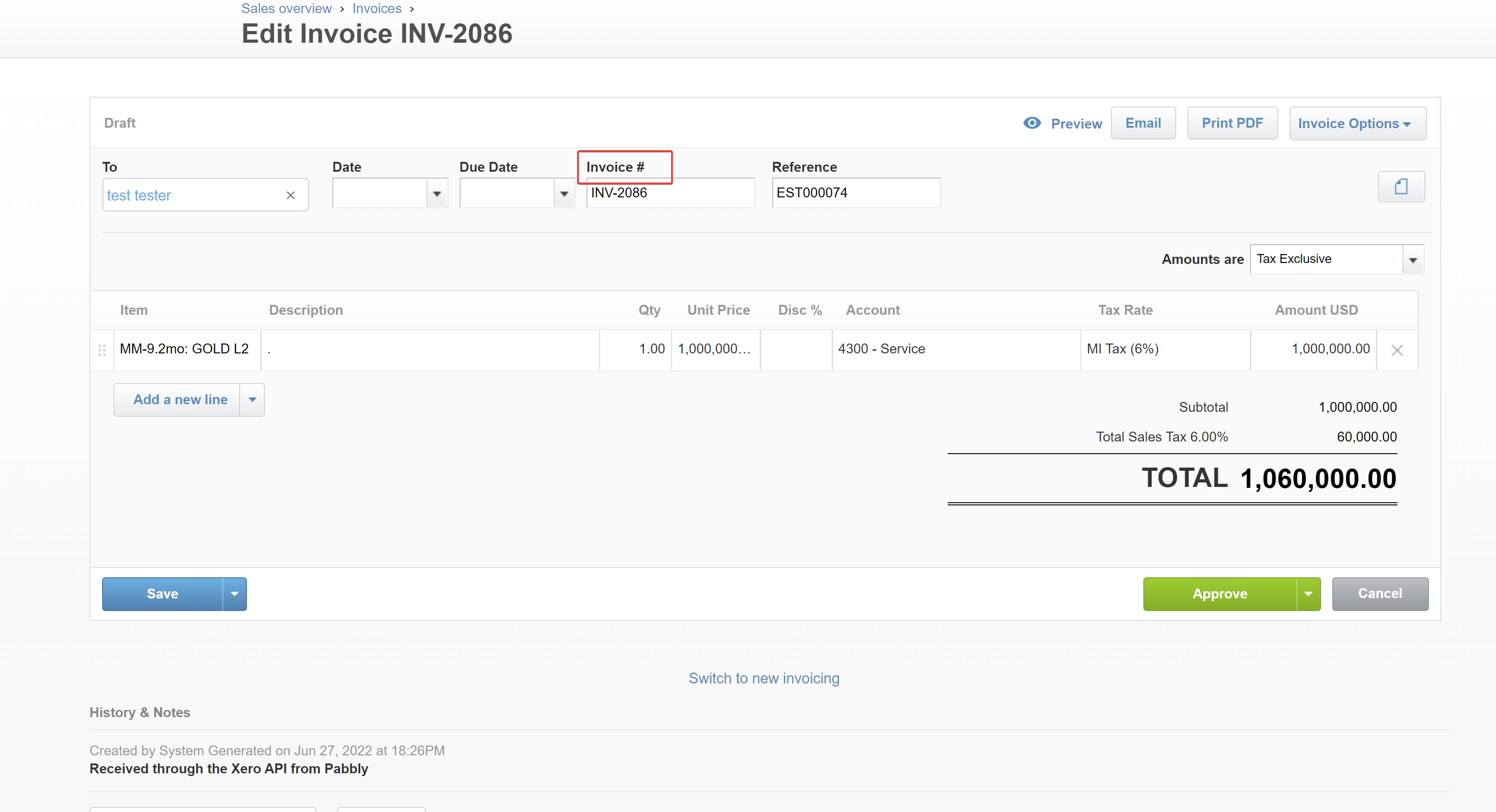Click the Qty cell 1.00
Image resolution: width=1496 pixels, height=812 pixels.
(636, 349)
